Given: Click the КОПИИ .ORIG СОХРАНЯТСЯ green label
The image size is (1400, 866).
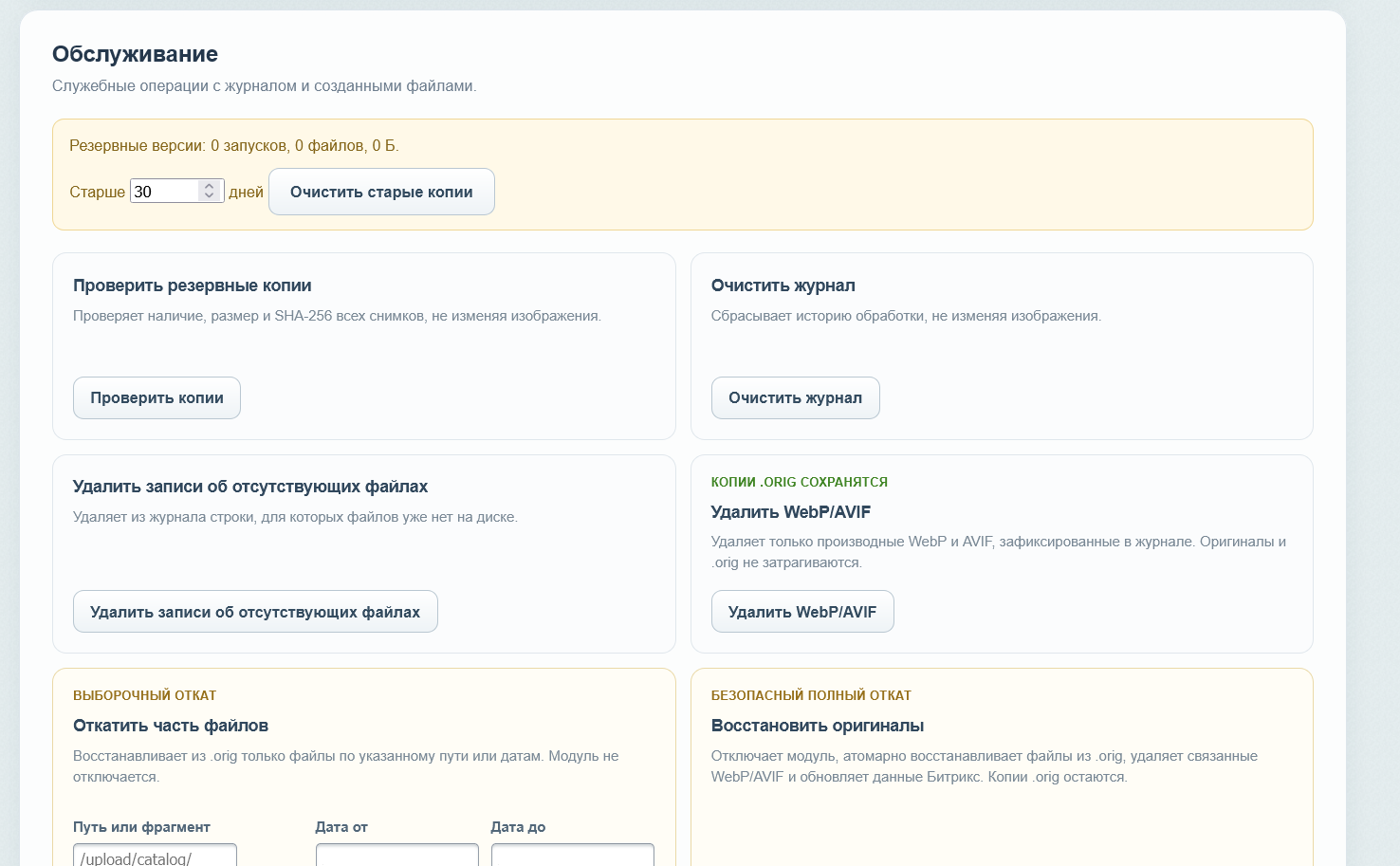Looking at the screenshot, I should click(800, 482).
